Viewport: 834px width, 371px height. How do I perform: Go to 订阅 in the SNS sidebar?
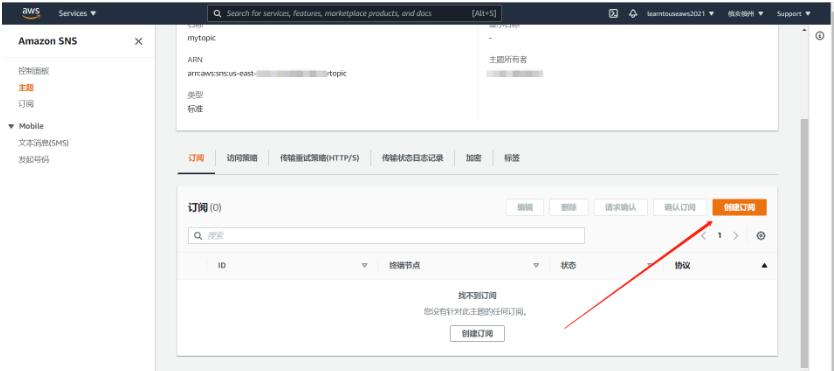coord(26,104)
